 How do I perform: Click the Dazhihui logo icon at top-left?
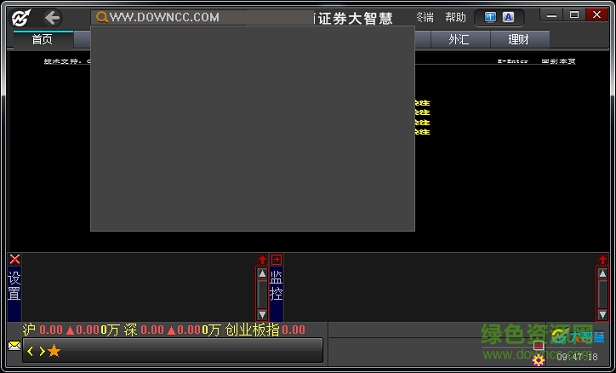point(21,17)
